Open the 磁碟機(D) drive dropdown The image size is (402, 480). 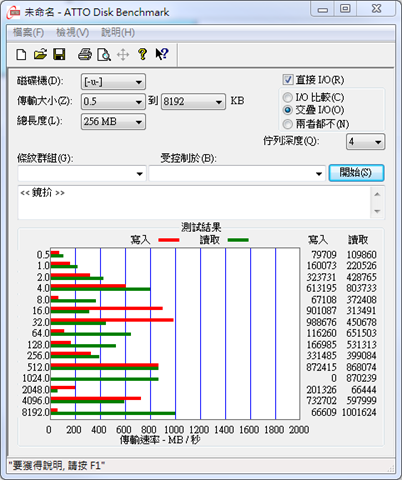point(113,82)
